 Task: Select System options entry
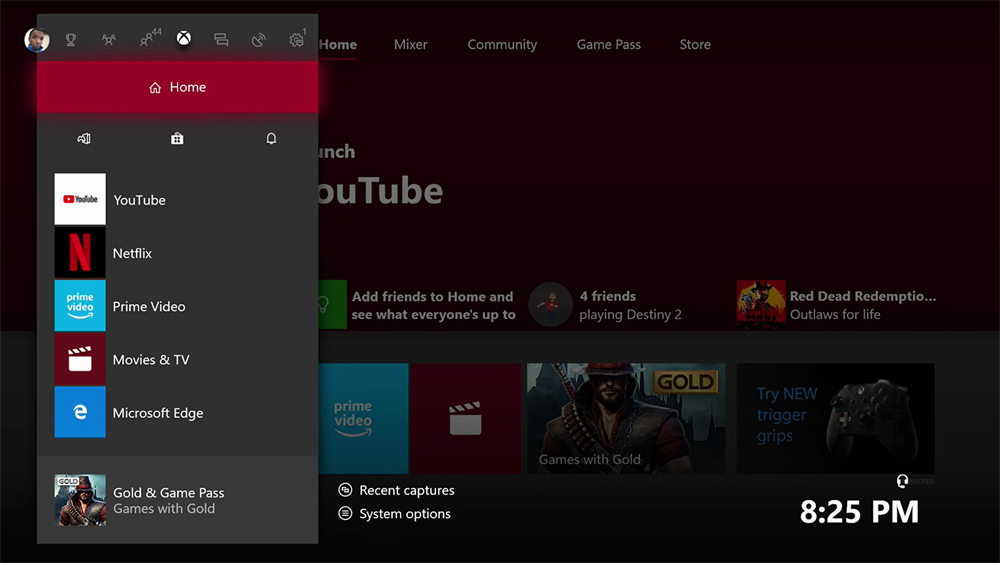[394, 513]
